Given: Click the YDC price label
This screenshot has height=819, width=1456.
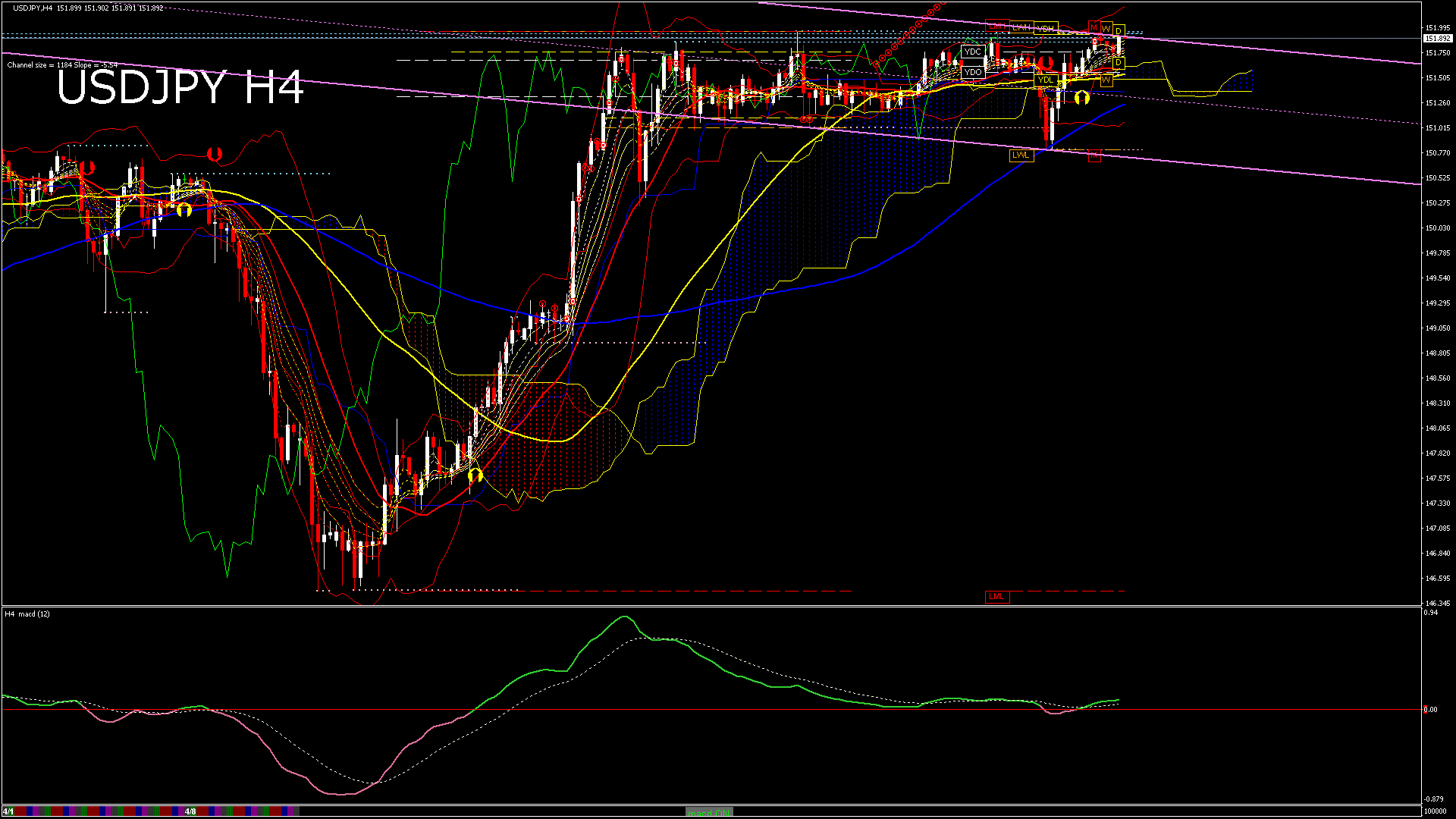Looking at the screenshot, I should pos(973,52).
